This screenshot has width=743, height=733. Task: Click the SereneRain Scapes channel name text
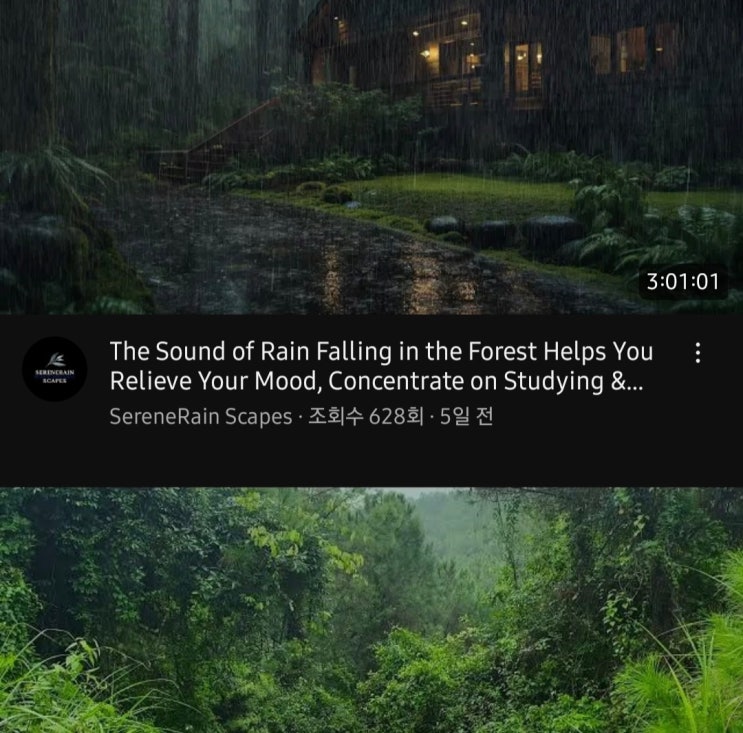[x=201, y=417]
